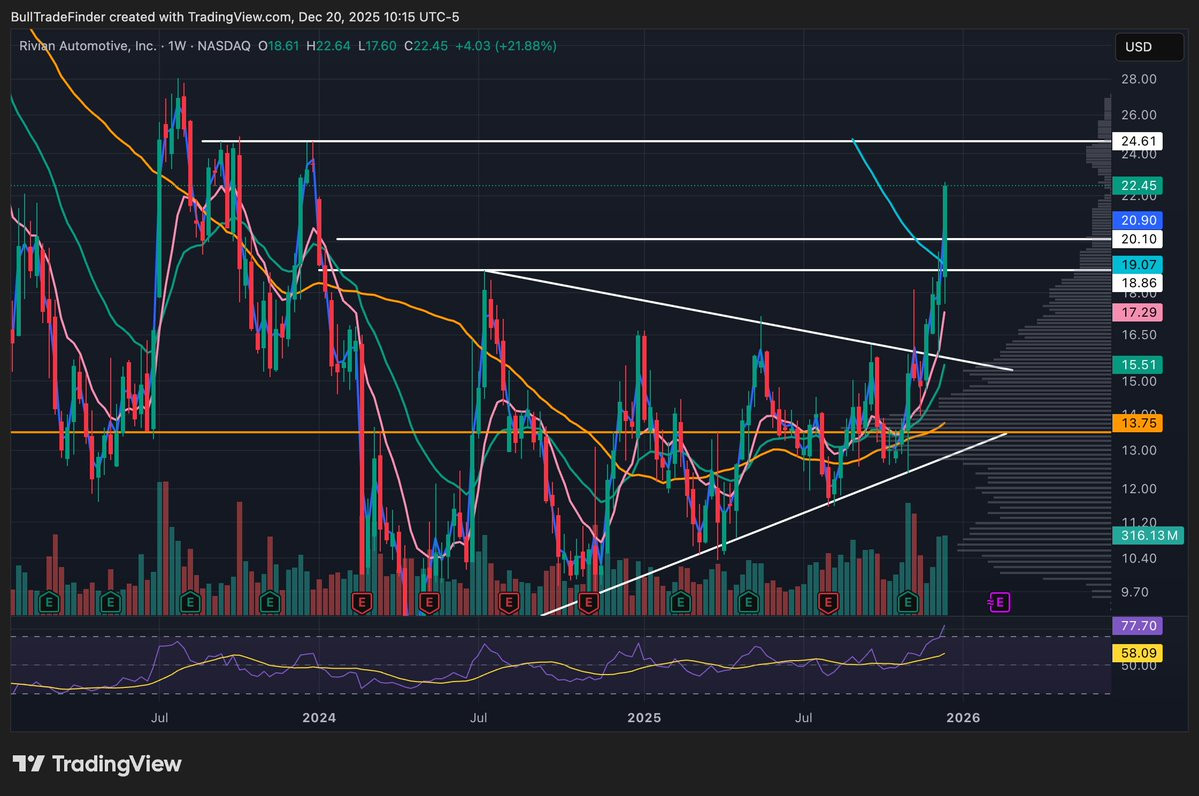Click the low value L17.60 in the header
Screen dimensions: 1199x796
377,46
